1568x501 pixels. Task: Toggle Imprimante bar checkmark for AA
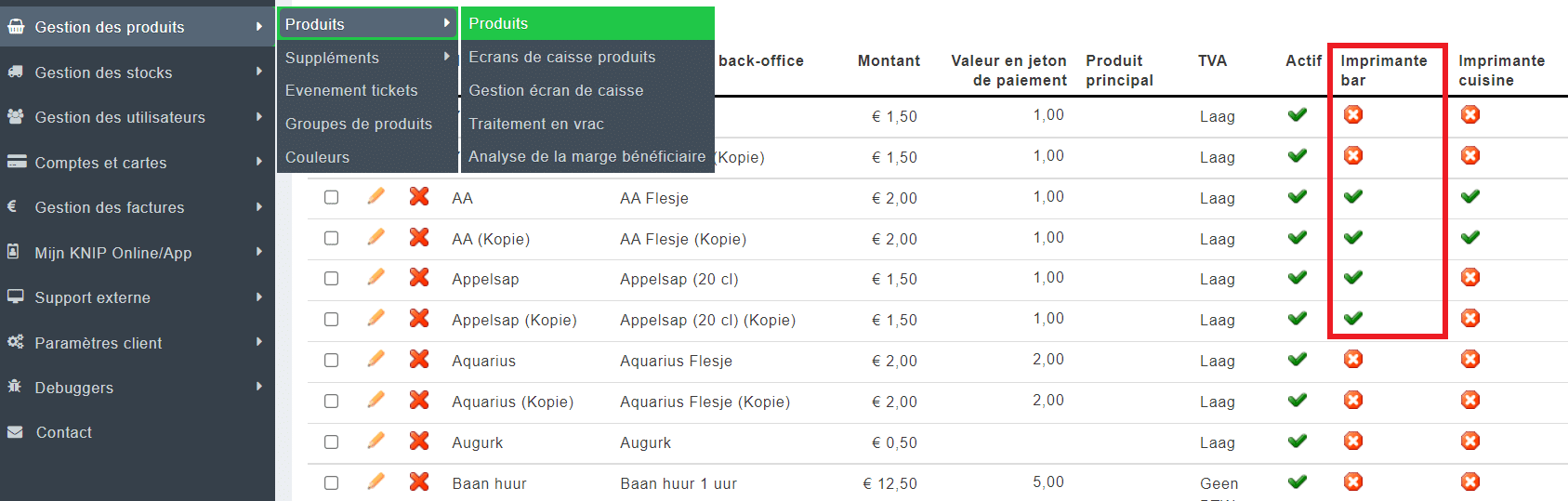point(1353,196)
